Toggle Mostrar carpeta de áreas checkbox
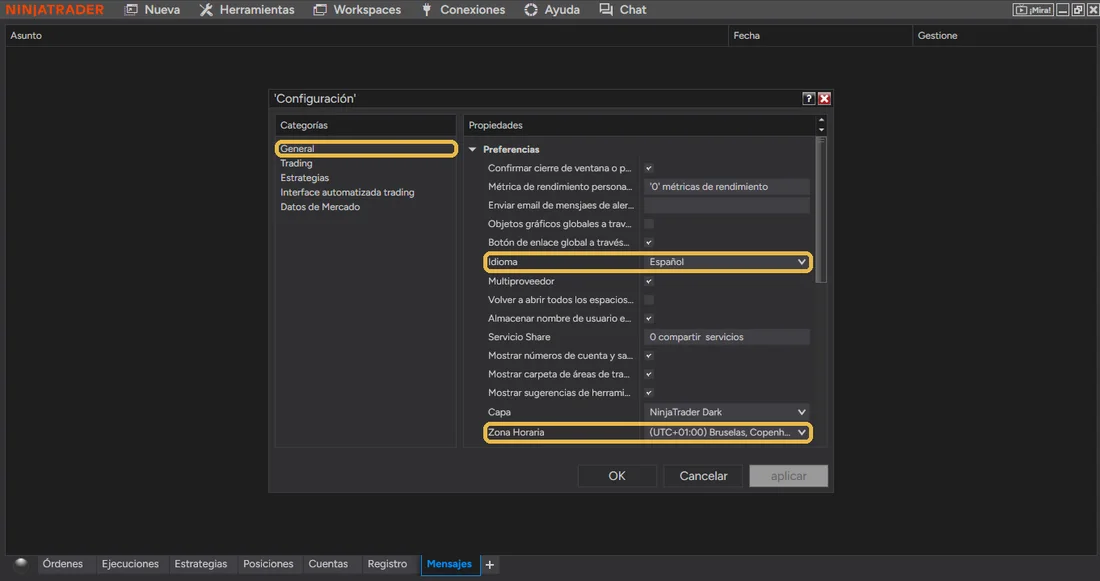The width and height of the screenshot is (1100, 581). click(x=649, y=375)
